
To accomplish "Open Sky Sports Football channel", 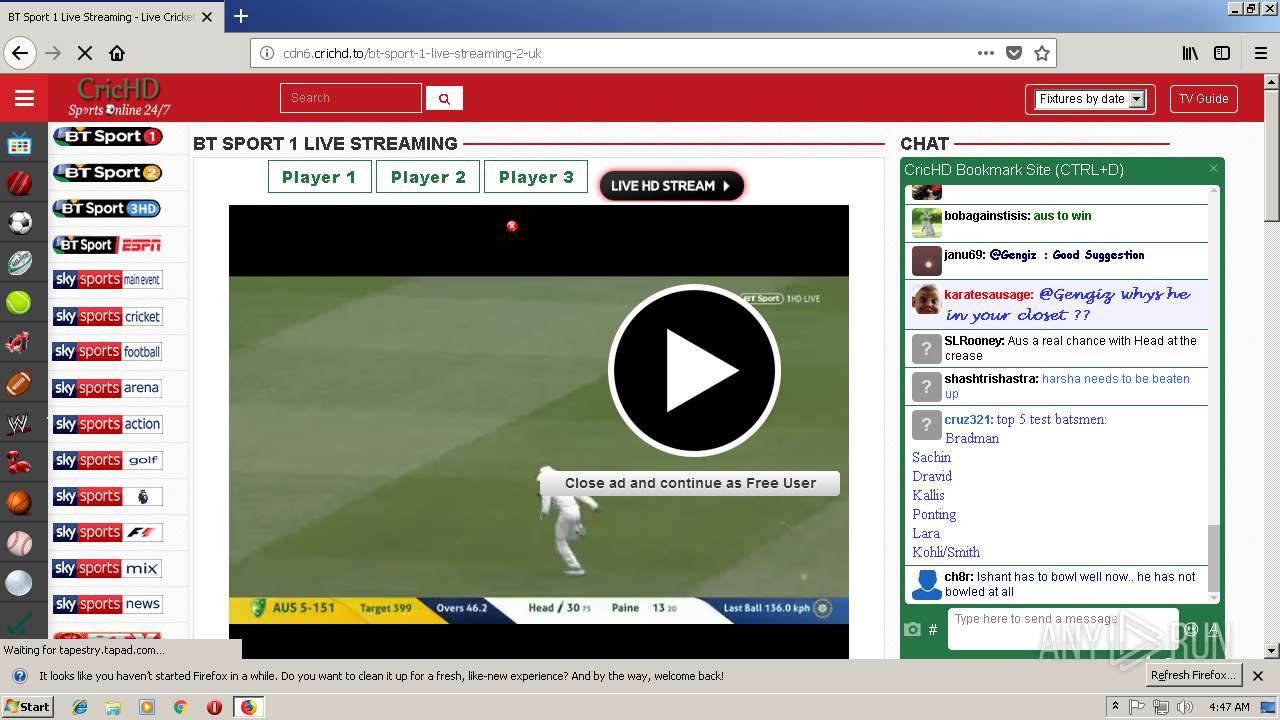I will (x=107, y=352).
